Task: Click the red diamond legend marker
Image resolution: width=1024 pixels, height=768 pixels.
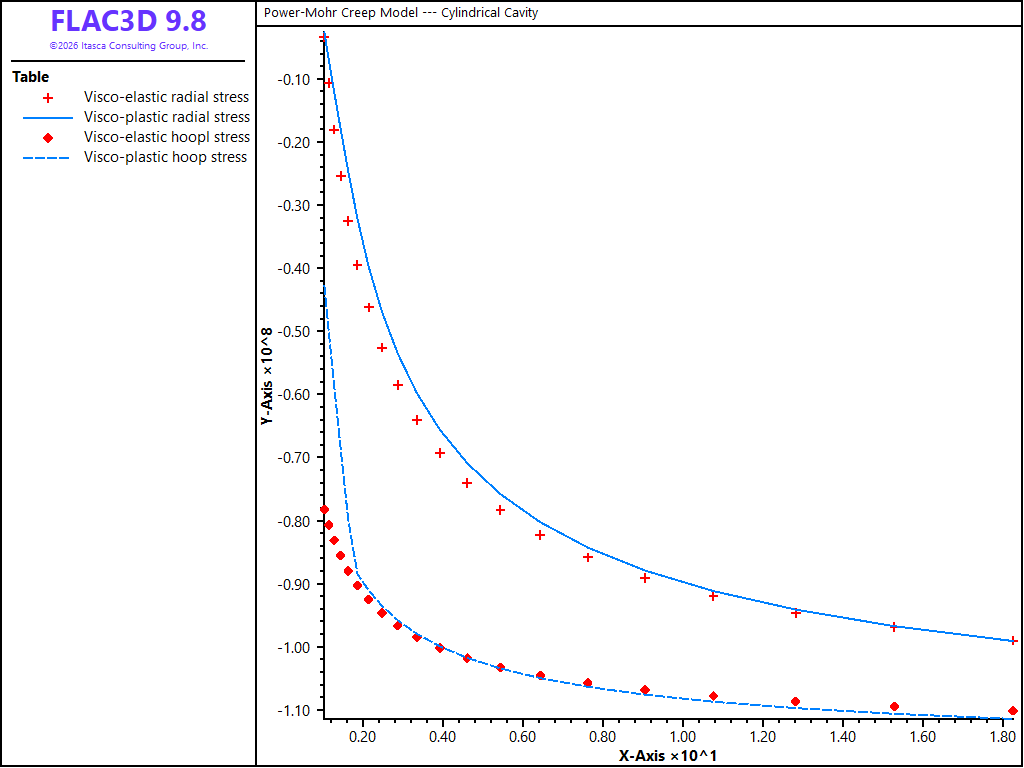Action: tap(48, 138)
